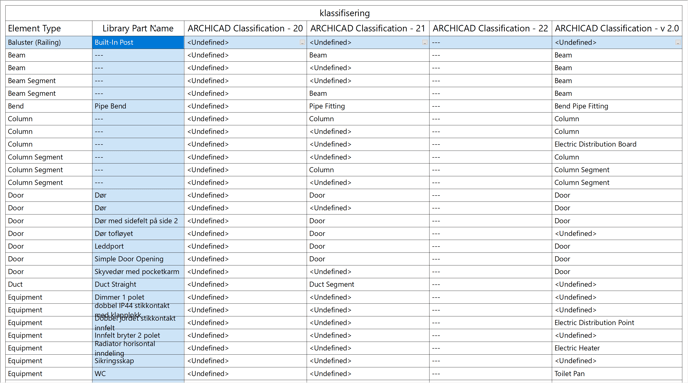Select the Dør tofløyet cell
688x383 pixels.
pos(138,233)
